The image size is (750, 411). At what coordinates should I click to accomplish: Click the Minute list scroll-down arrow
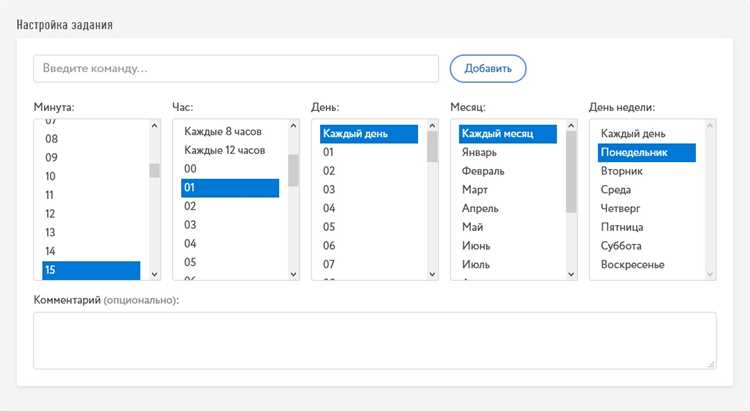tap(154, 274)
